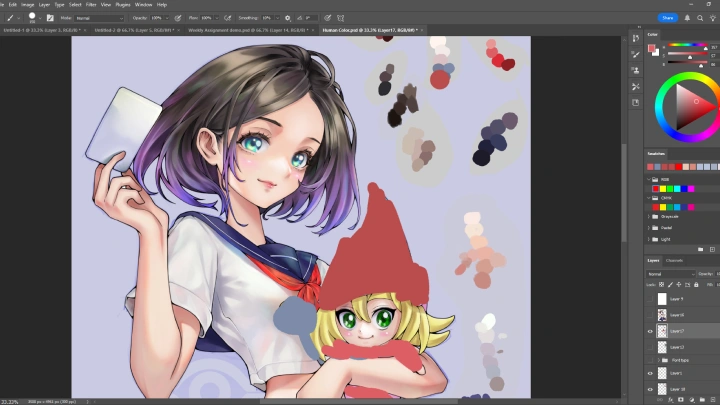The image size is (720, 405).
Task: Open the search magnifier icon
Action: (700, 18)
